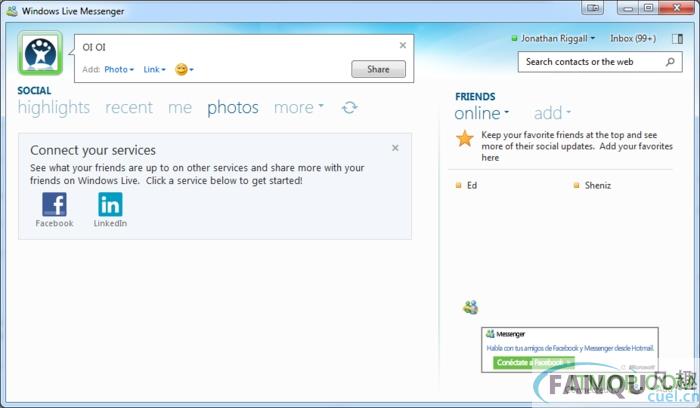This screenshot has width=700, height=408.
Task: Click the user profile picture
Action: tap(40, 53)
